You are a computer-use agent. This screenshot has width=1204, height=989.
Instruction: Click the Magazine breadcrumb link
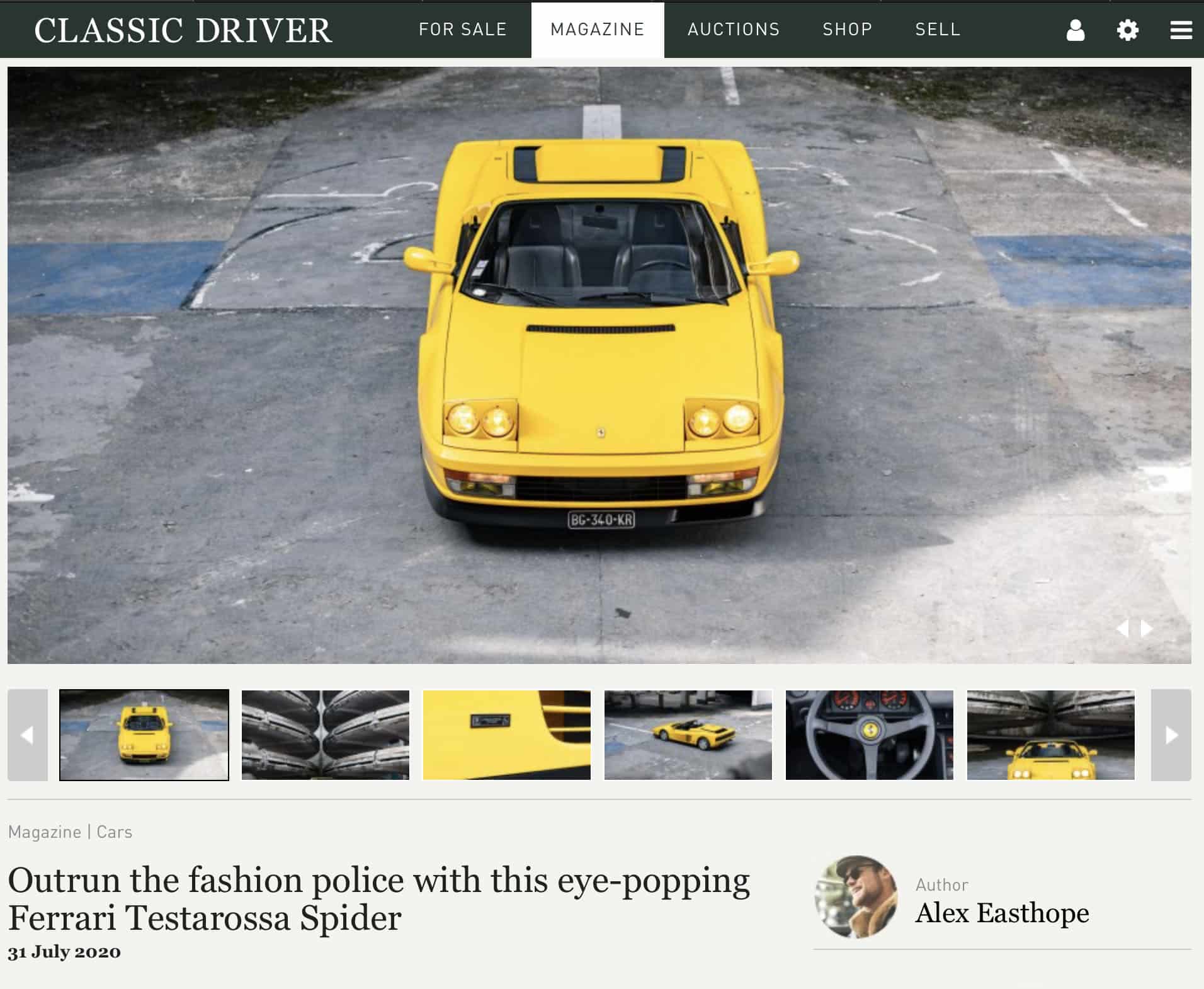45,832
